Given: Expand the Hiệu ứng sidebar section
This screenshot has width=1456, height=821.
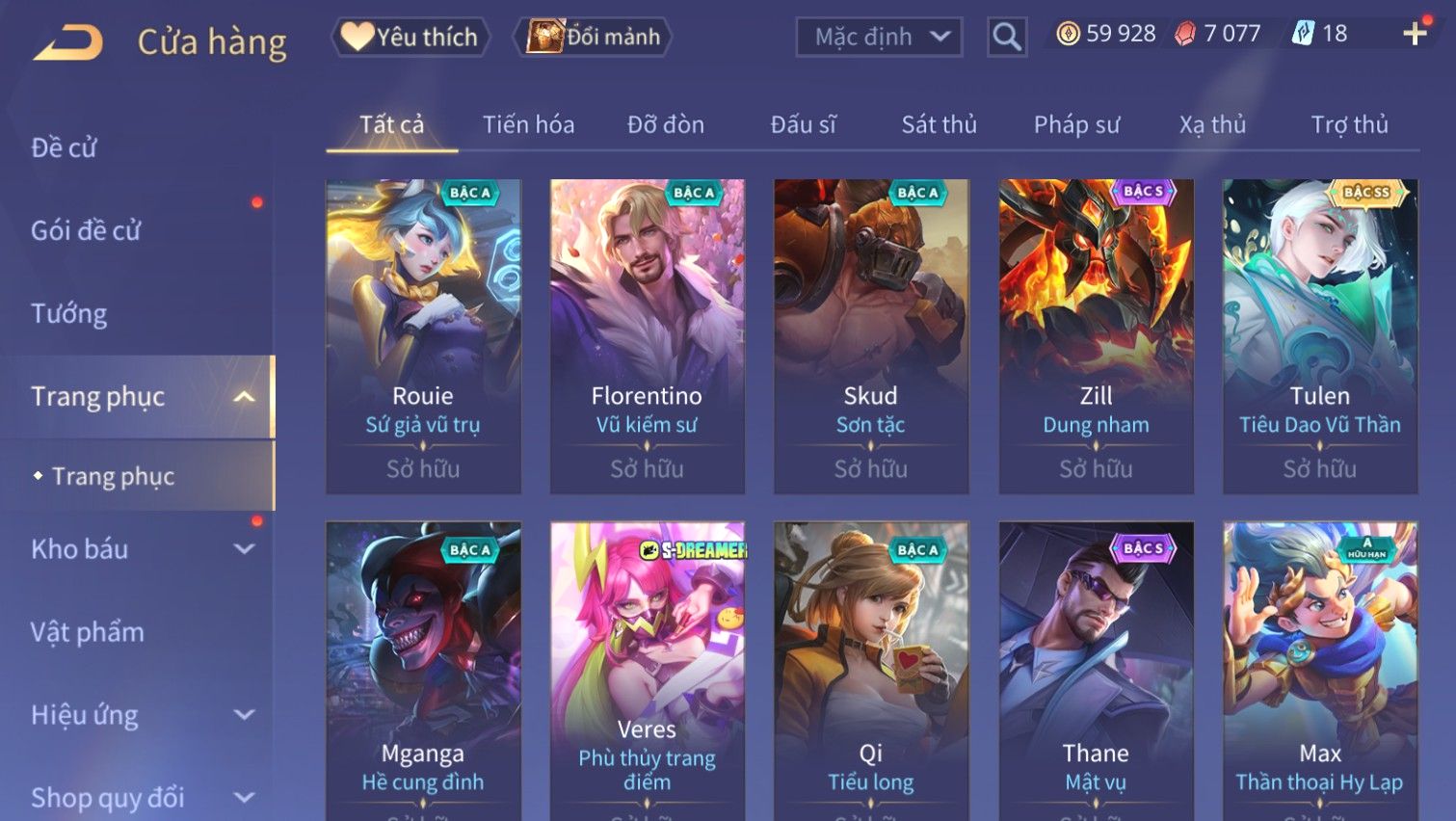Looking at the screenshot, I should pyautogui.click(x=245, y=715).
